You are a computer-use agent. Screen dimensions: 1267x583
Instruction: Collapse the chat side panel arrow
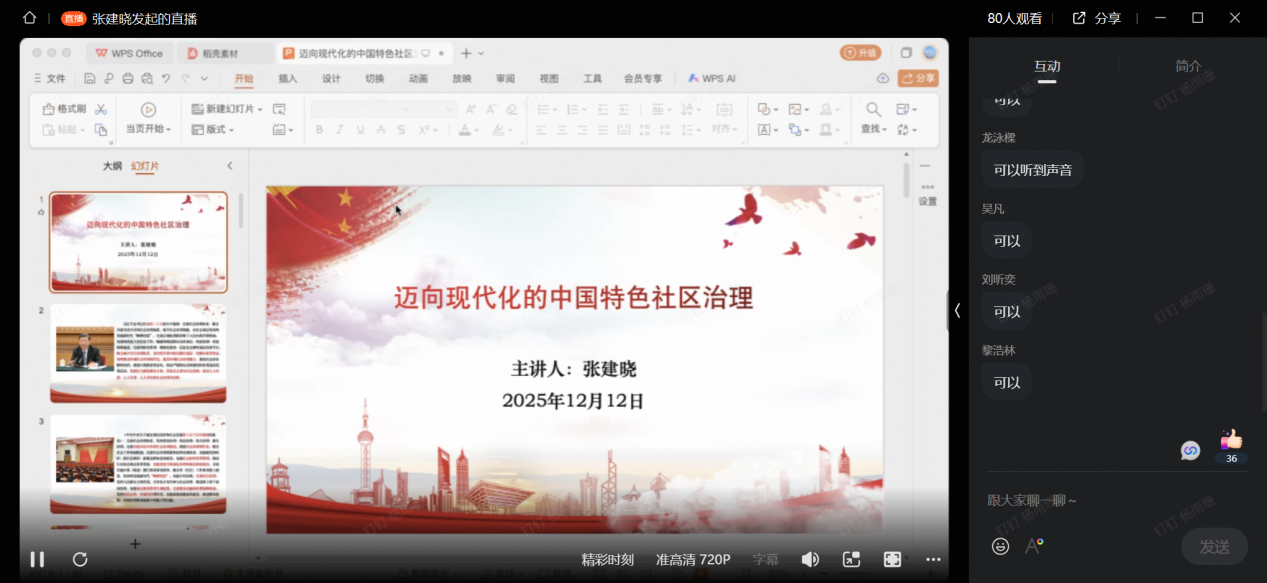click(957, 311)
